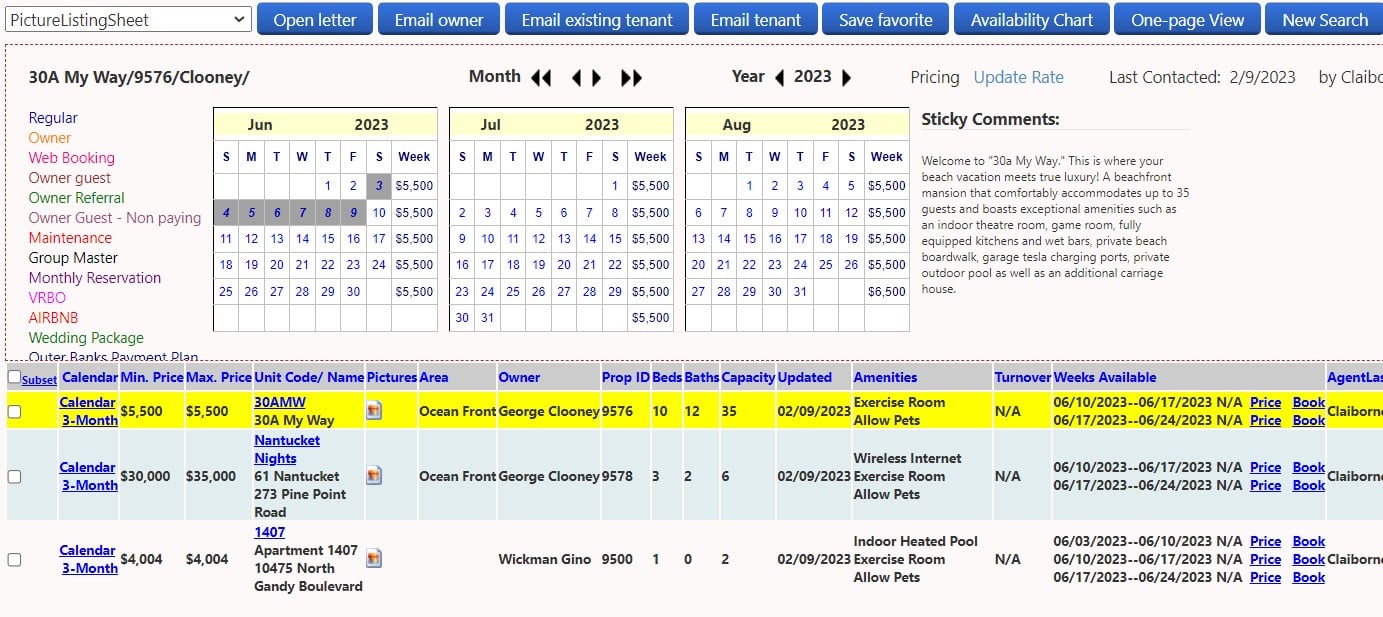Click the VRBO legend entry
1383x617 pixels.
[46, 297]
